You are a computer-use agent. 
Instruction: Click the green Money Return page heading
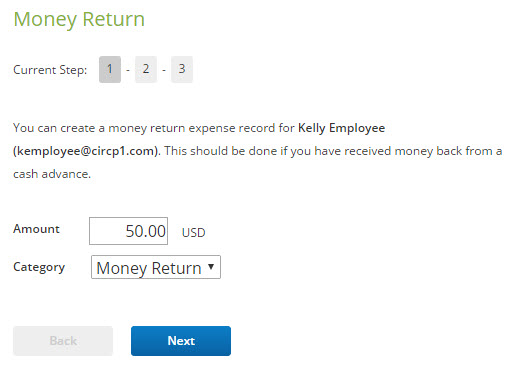79,19
